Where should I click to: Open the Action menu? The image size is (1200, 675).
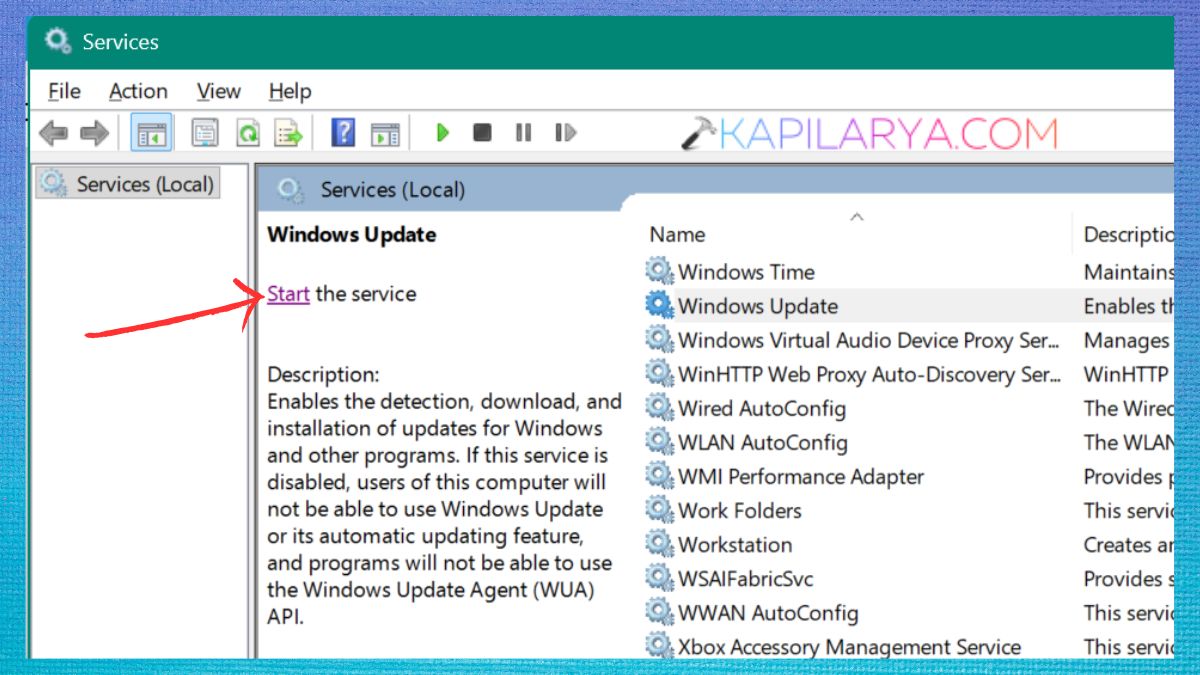click(x=138, y=91)
